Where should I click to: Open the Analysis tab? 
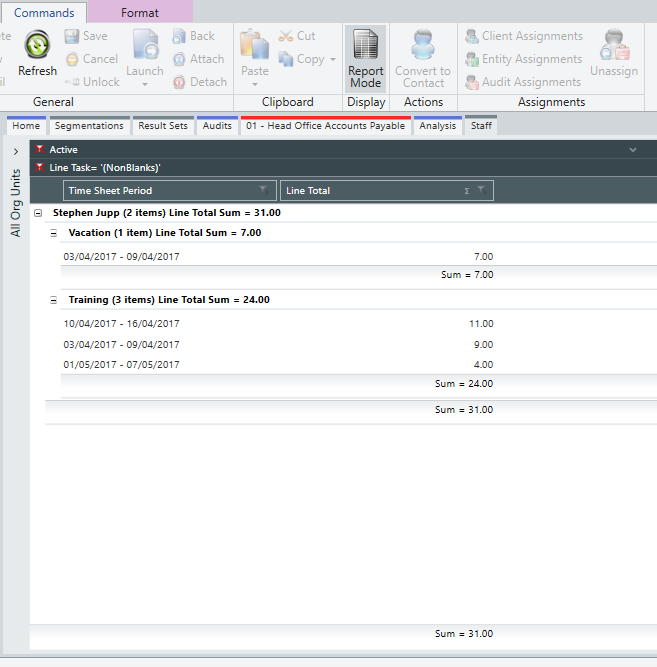pos(437,125)
